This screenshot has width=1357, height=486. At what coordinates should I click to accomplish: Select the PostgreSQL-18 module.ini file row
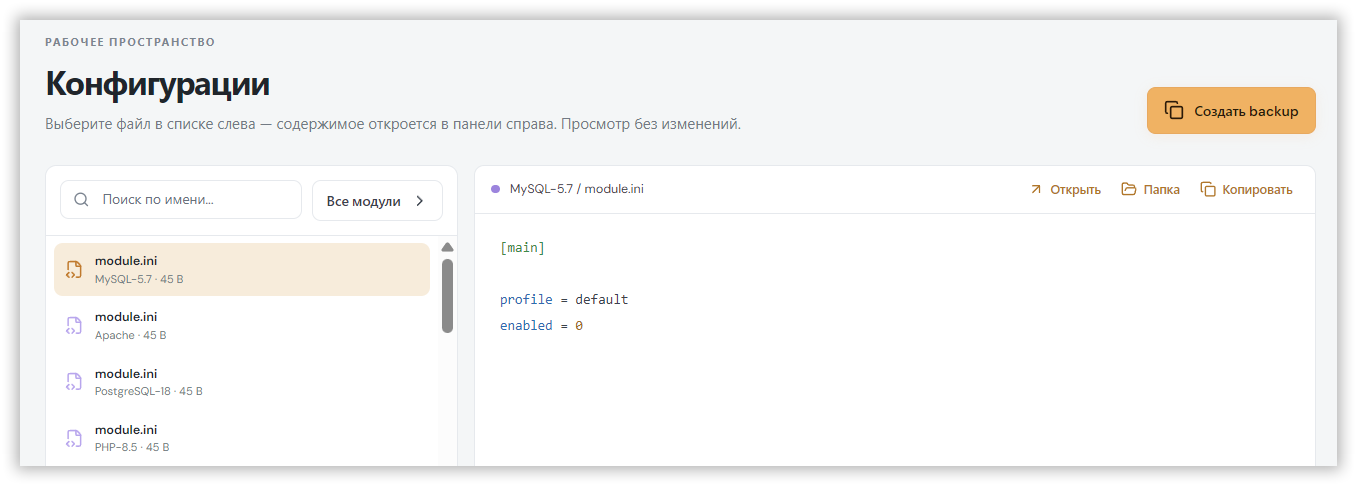[242, 382]
